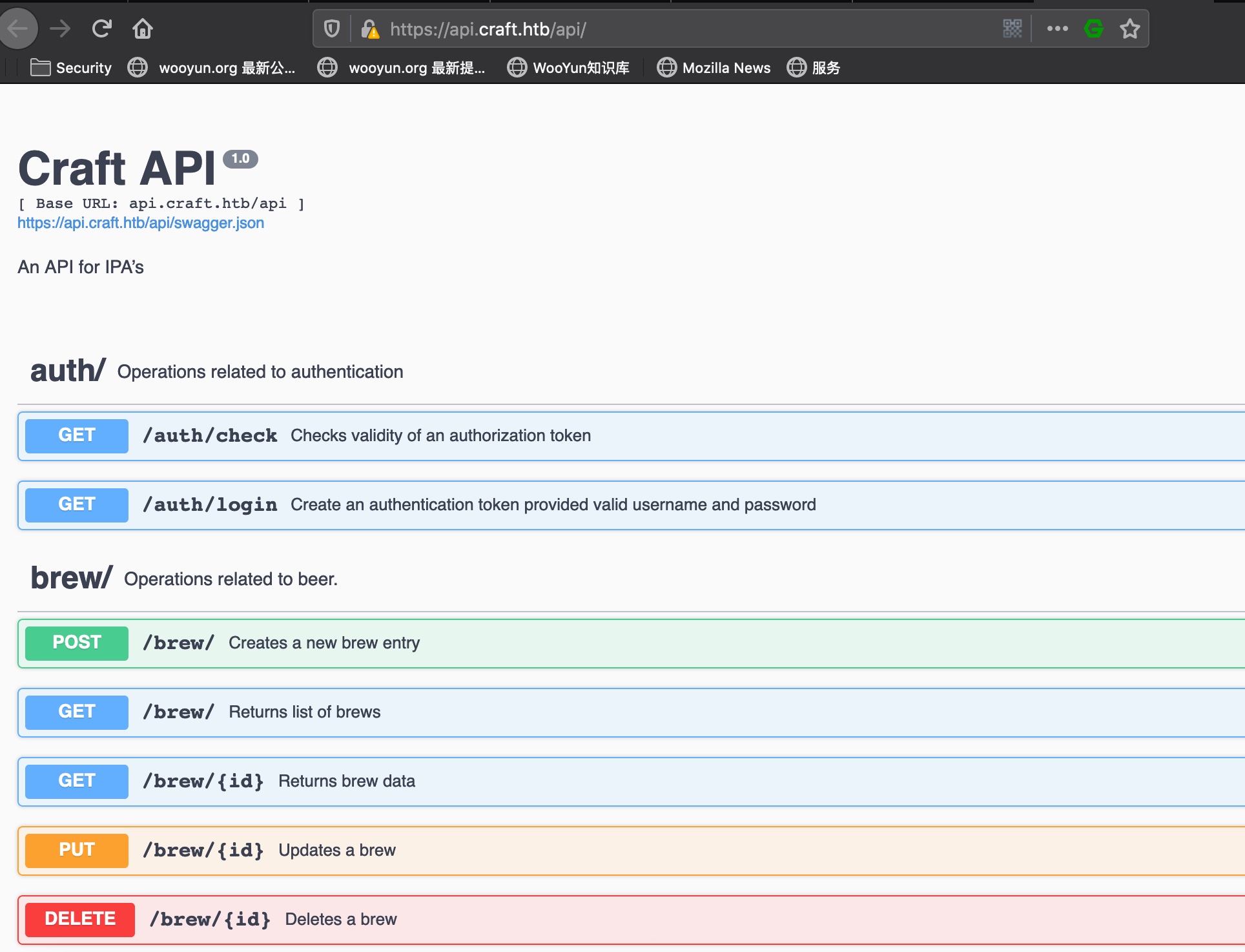Viewport: 1245px width, 952px height.
Task: Expand the GET /auth/login endpoint
Action: pos(211,505)
